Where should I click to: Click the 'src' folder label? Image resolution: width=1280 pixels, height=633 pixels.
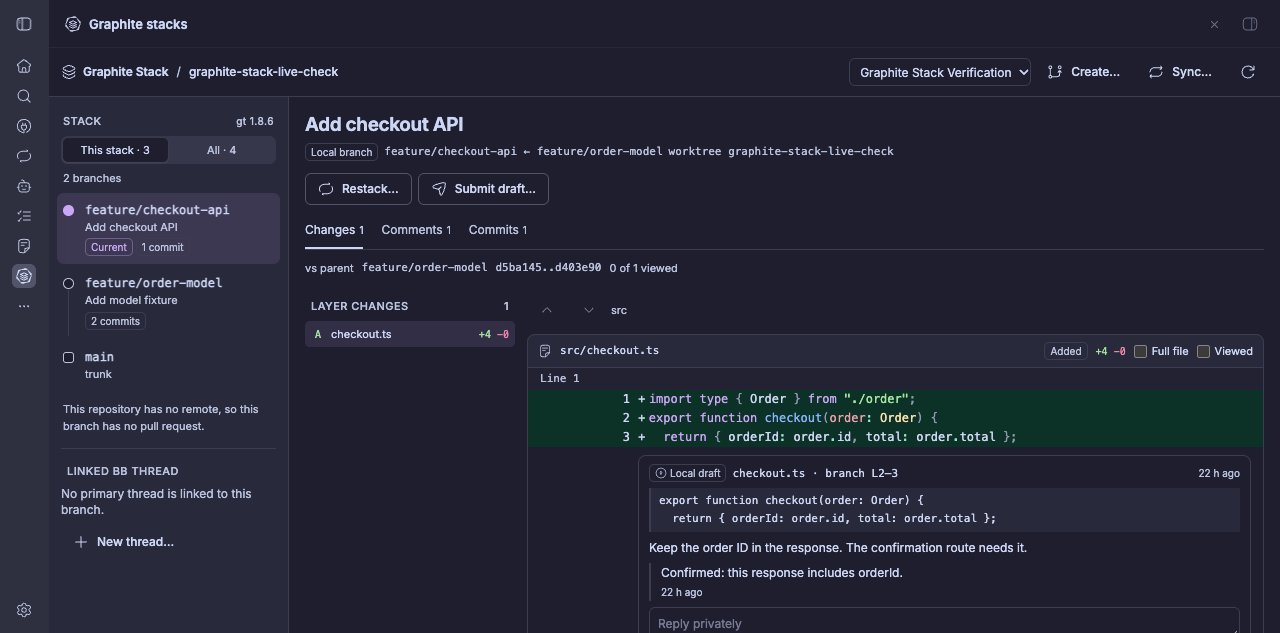tap(619, 310)
